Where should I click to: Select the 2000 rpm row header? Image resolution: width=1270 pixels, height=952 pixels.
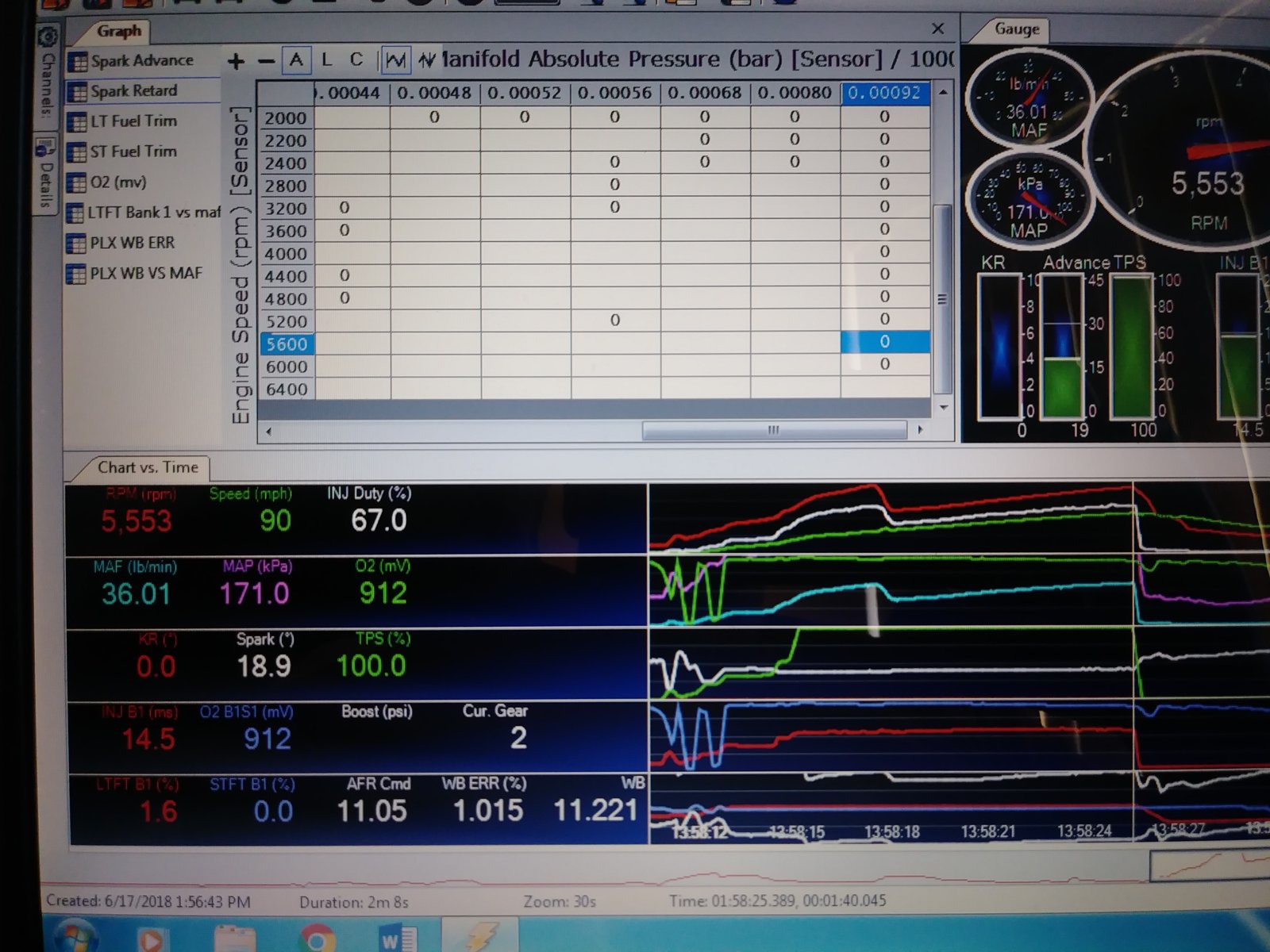tap(286, 118)
